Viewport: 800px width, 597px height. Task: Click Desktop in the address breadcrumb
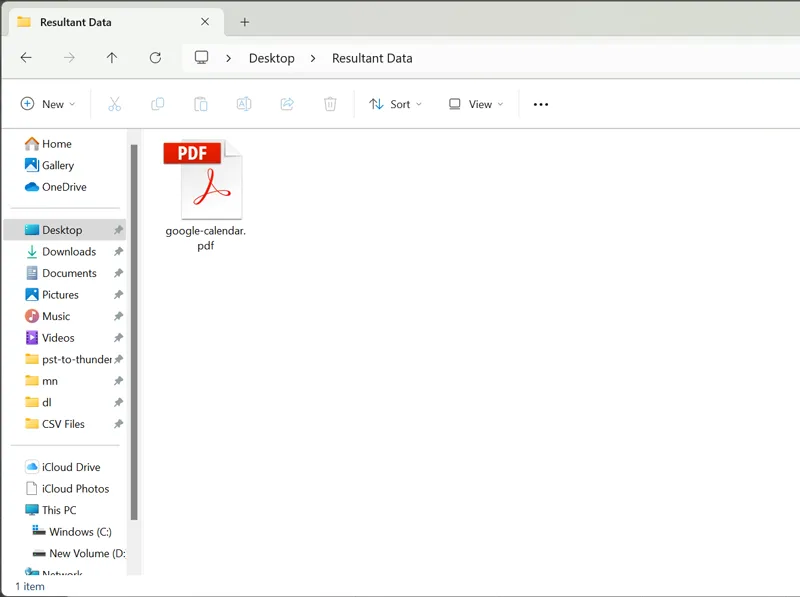[272, 58]
